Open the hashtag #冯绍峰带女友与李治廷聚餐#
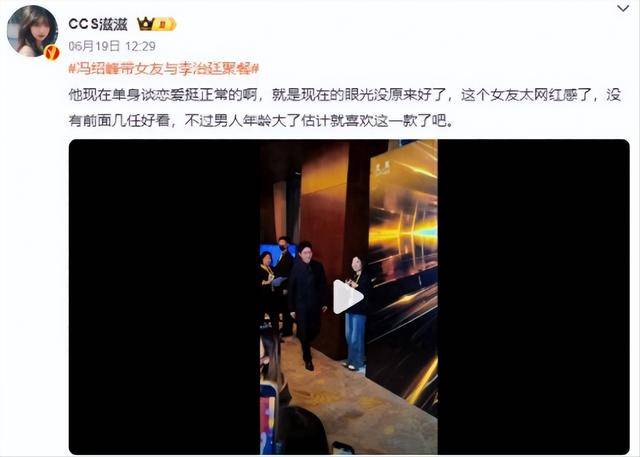Image resolution: width=640 pixels, height=457 pixels. (x=164, y=69)
